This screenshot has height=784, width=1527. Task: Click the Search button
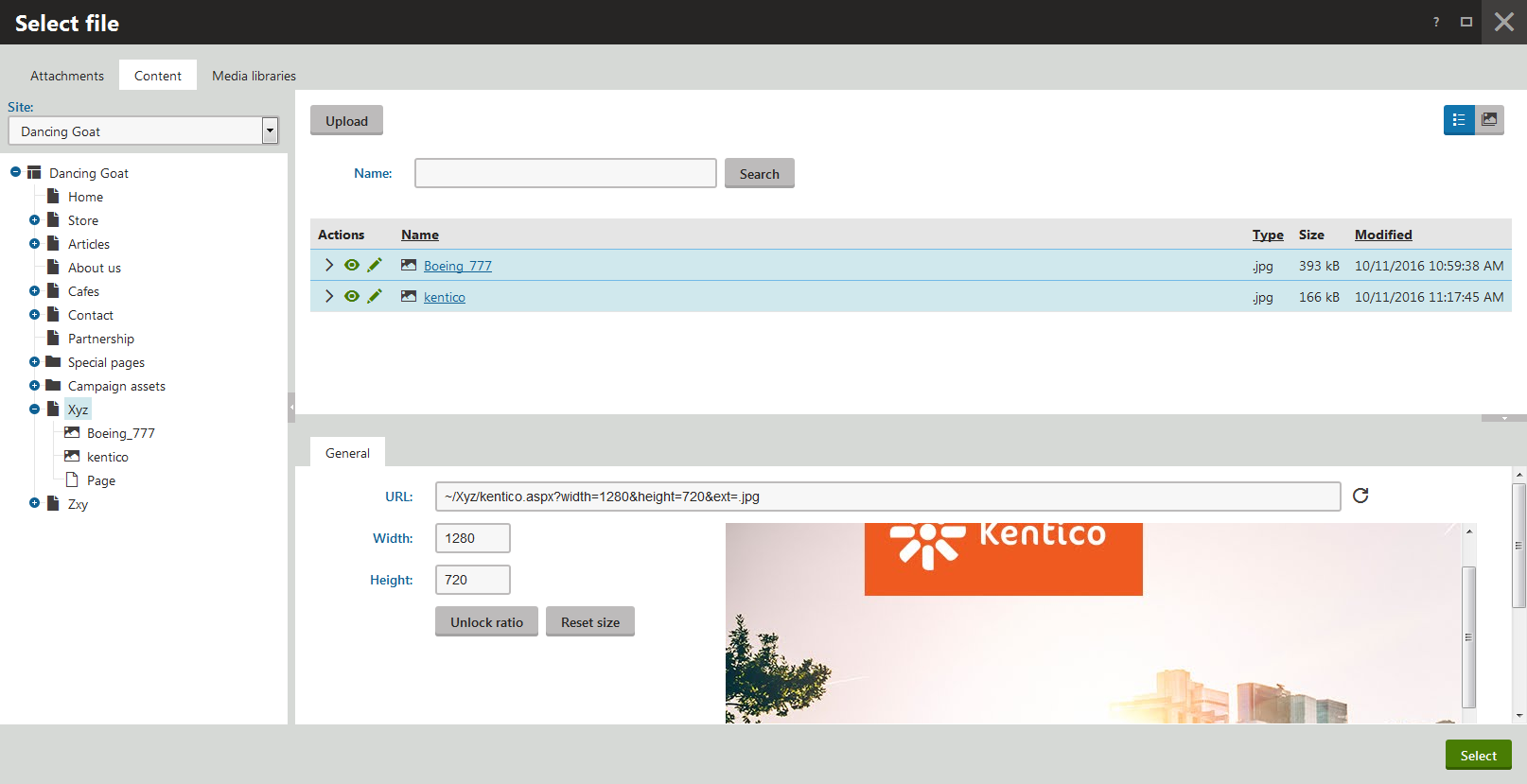point(759,174)
